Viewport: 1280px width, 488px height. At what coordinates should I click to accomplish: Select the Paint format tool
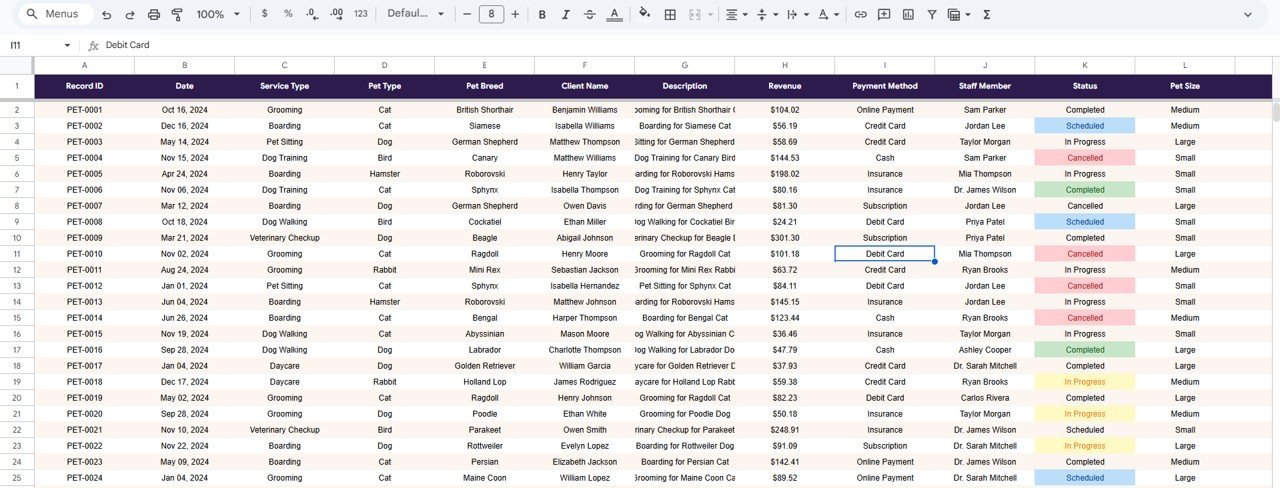pos(177,15)
